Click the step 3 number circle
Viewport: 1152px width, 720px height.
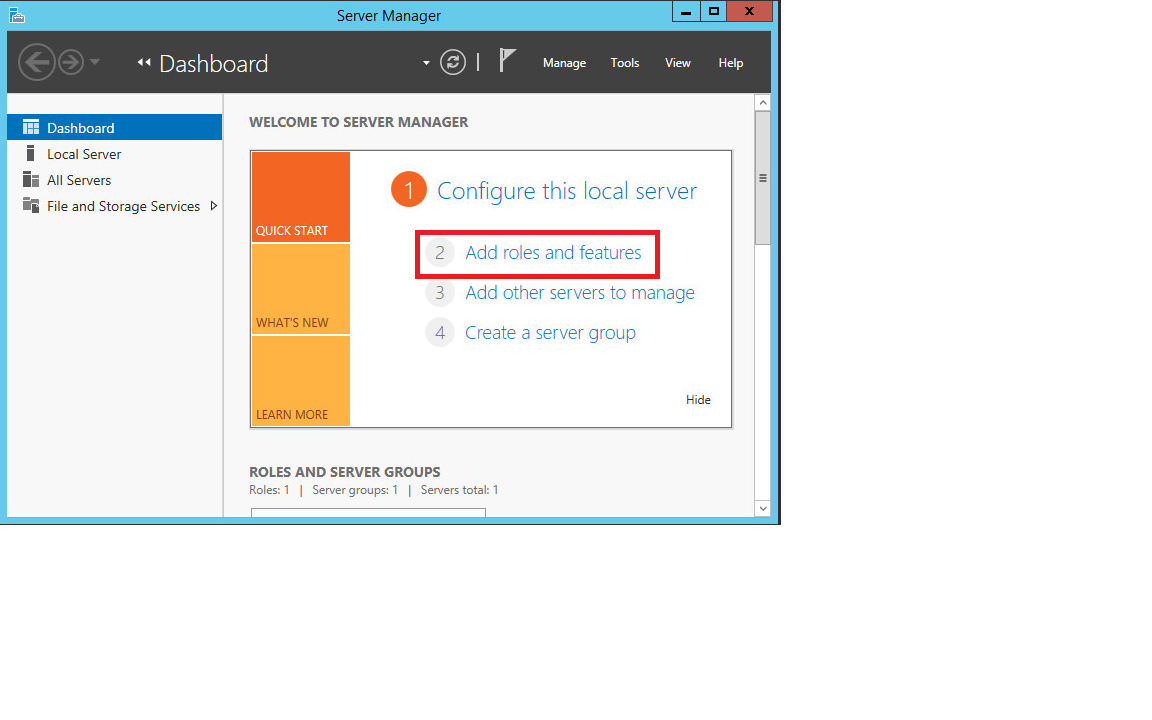(x=439, y=292)
